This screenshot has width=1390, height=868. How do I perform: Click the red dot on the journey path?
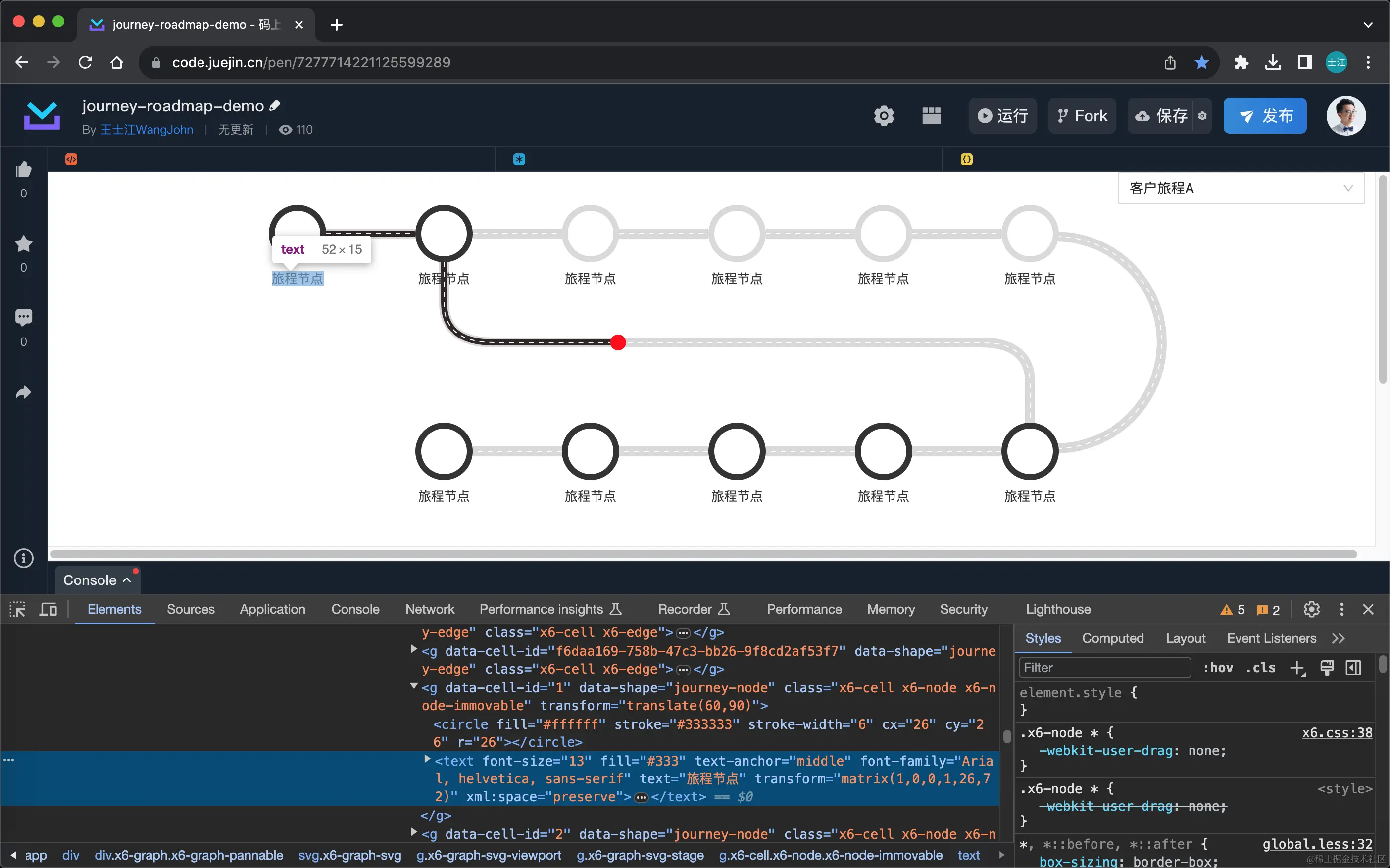coord(618,343)
